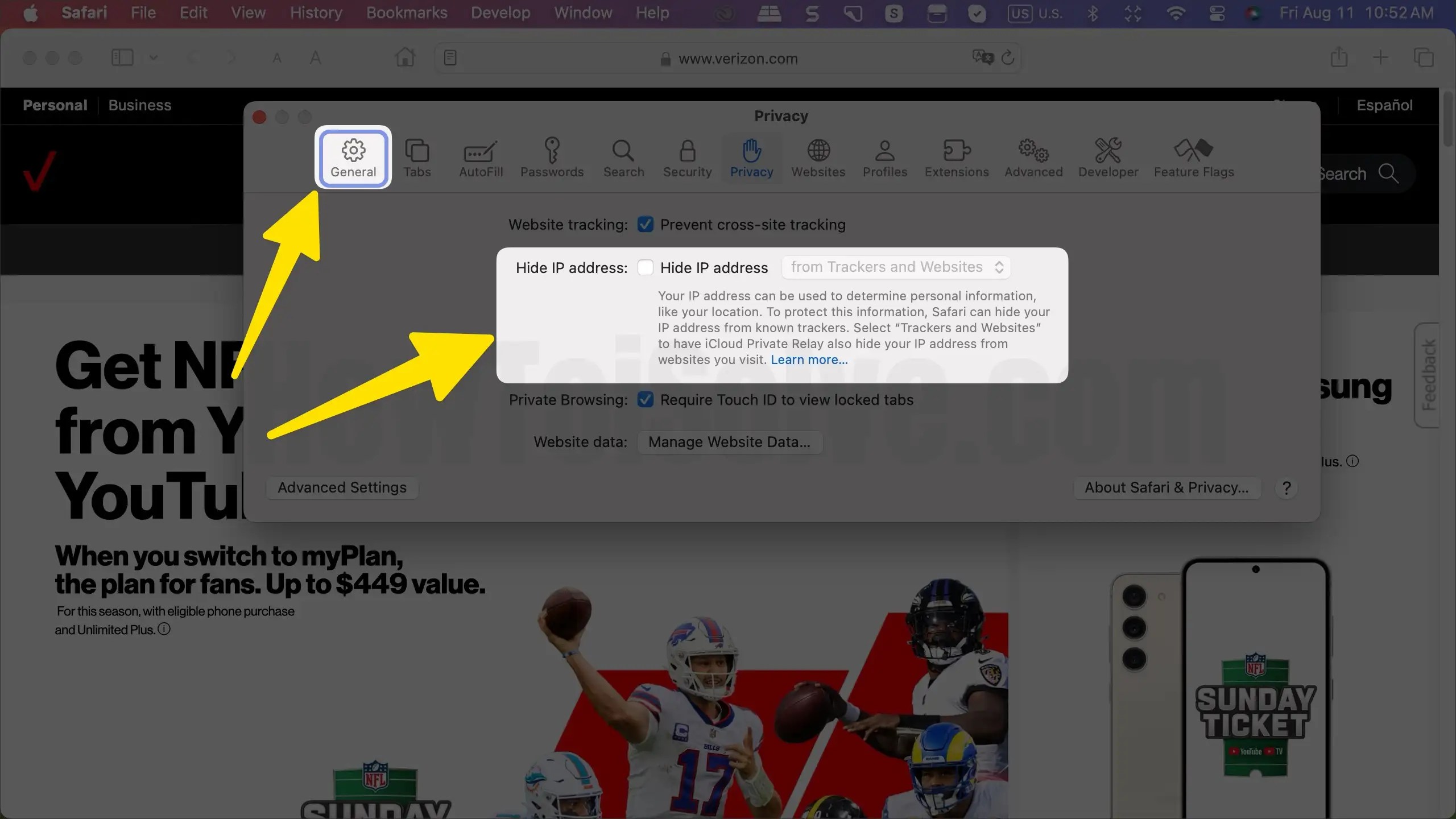The image size is (1456, 819).
Task: Open the Websites settings pane
Action: [x=818, y=158]
